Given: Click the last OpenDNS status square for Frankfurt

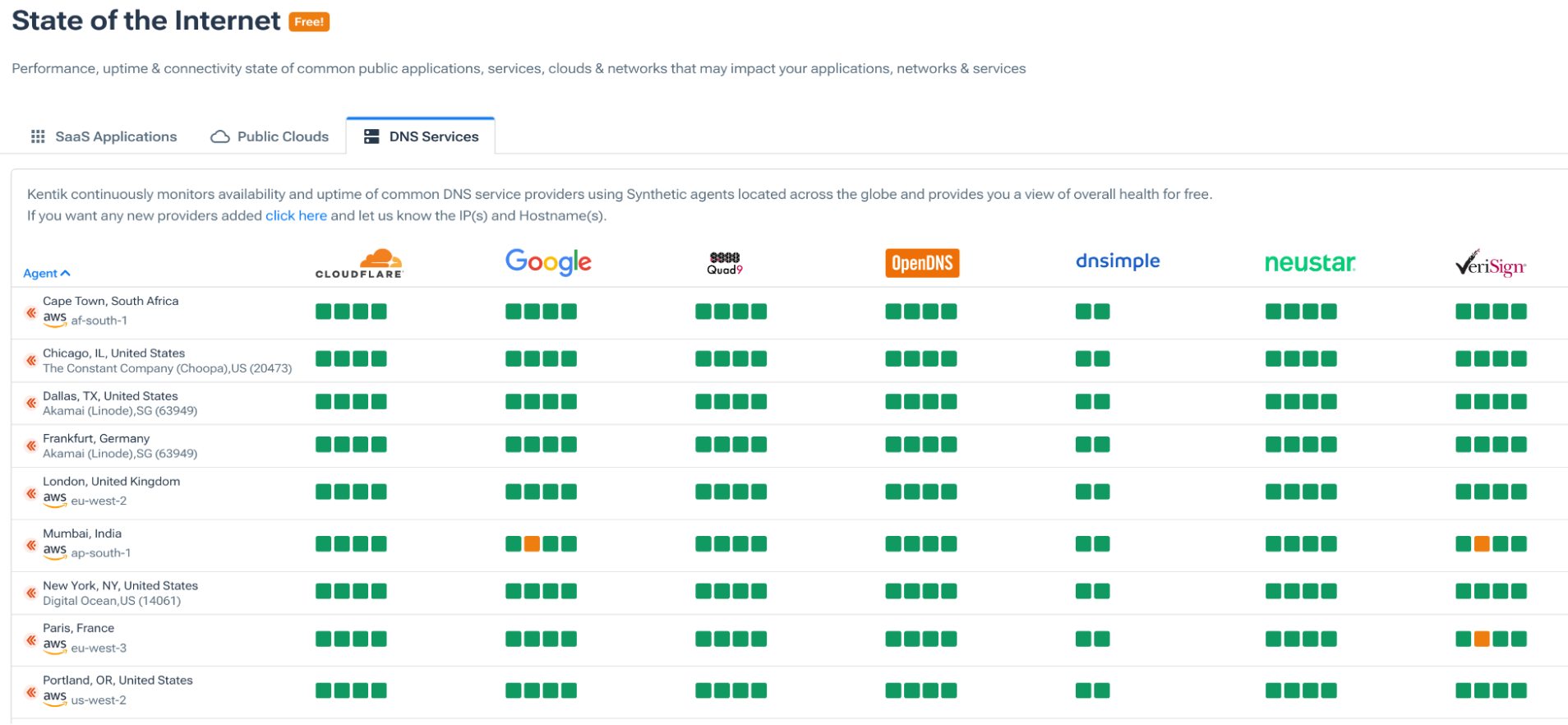Looking at the screenshot, I should pyautogui.click(x=949, y=445).
